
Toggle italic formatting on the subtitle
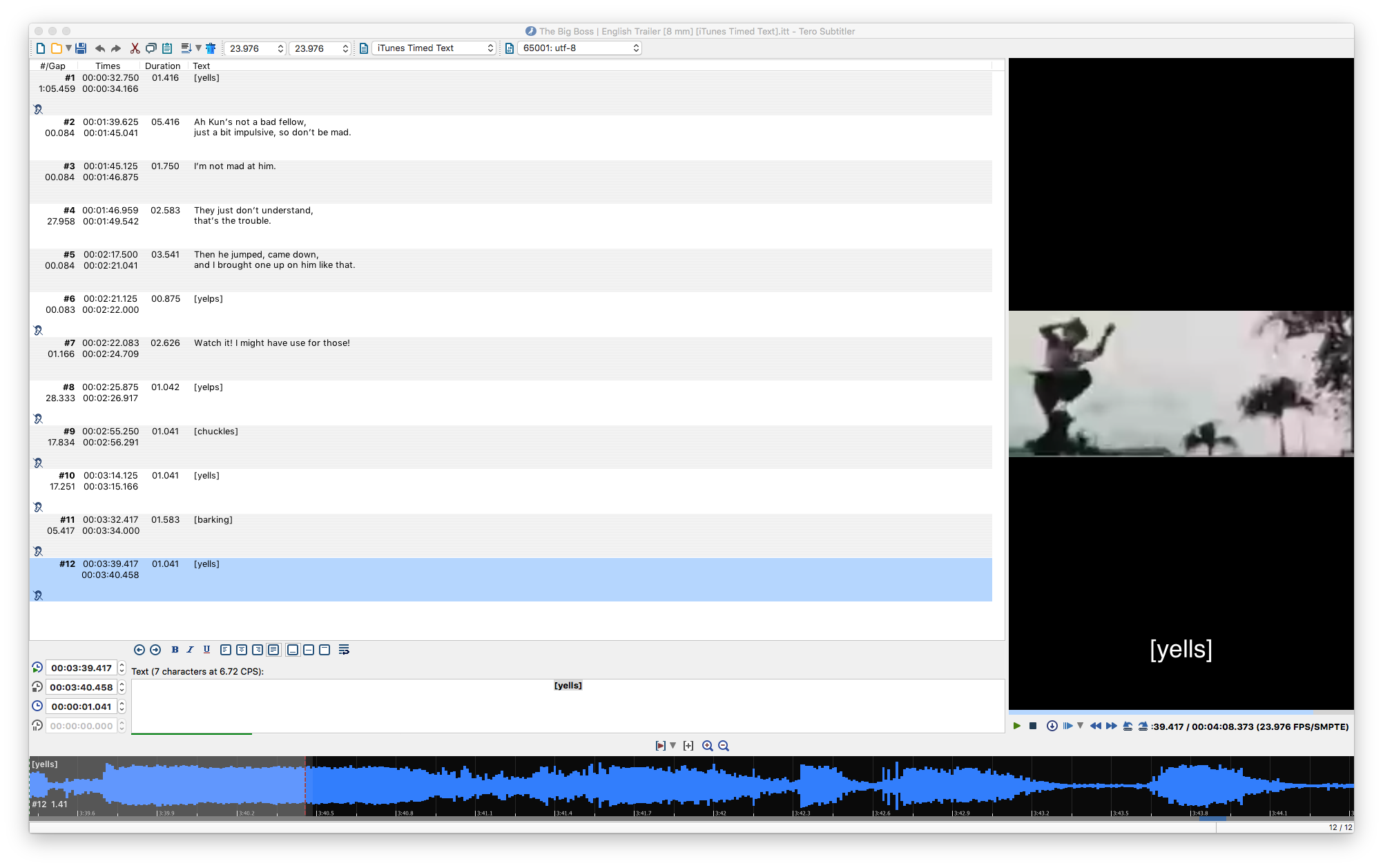190,650
